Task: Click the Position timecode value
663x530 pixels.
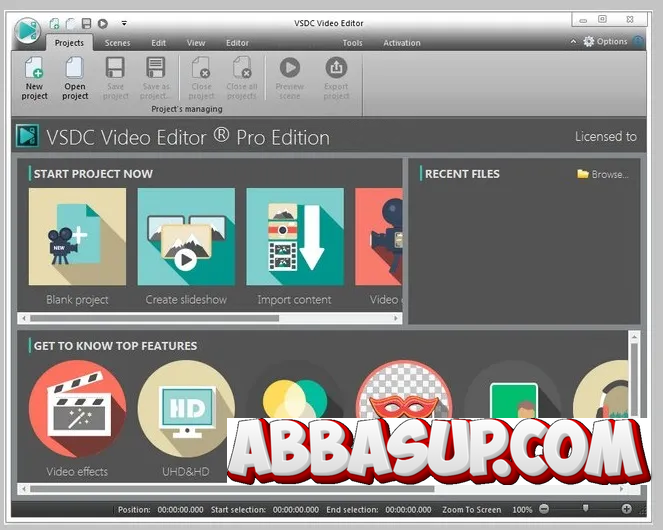Action: click(181, 510)
